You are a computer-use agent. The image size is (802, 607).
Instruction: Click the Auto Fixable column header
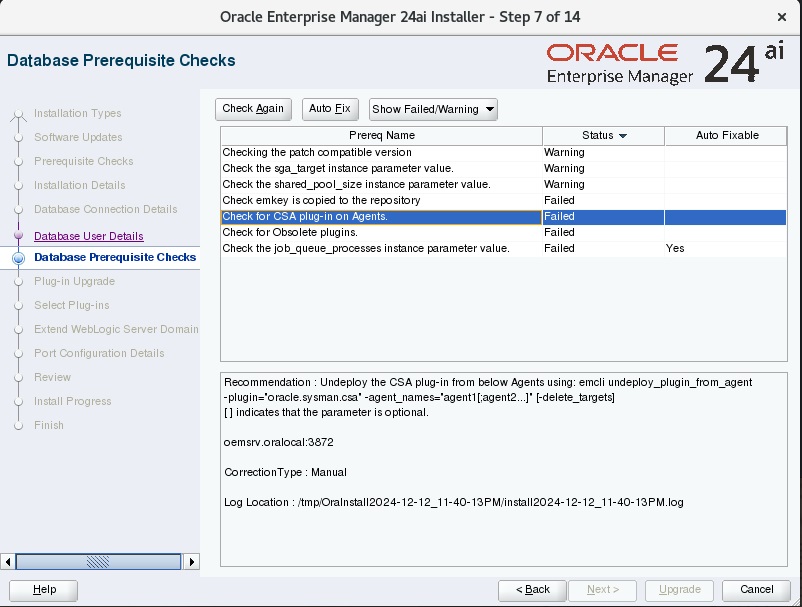click(x=726, y=136)
